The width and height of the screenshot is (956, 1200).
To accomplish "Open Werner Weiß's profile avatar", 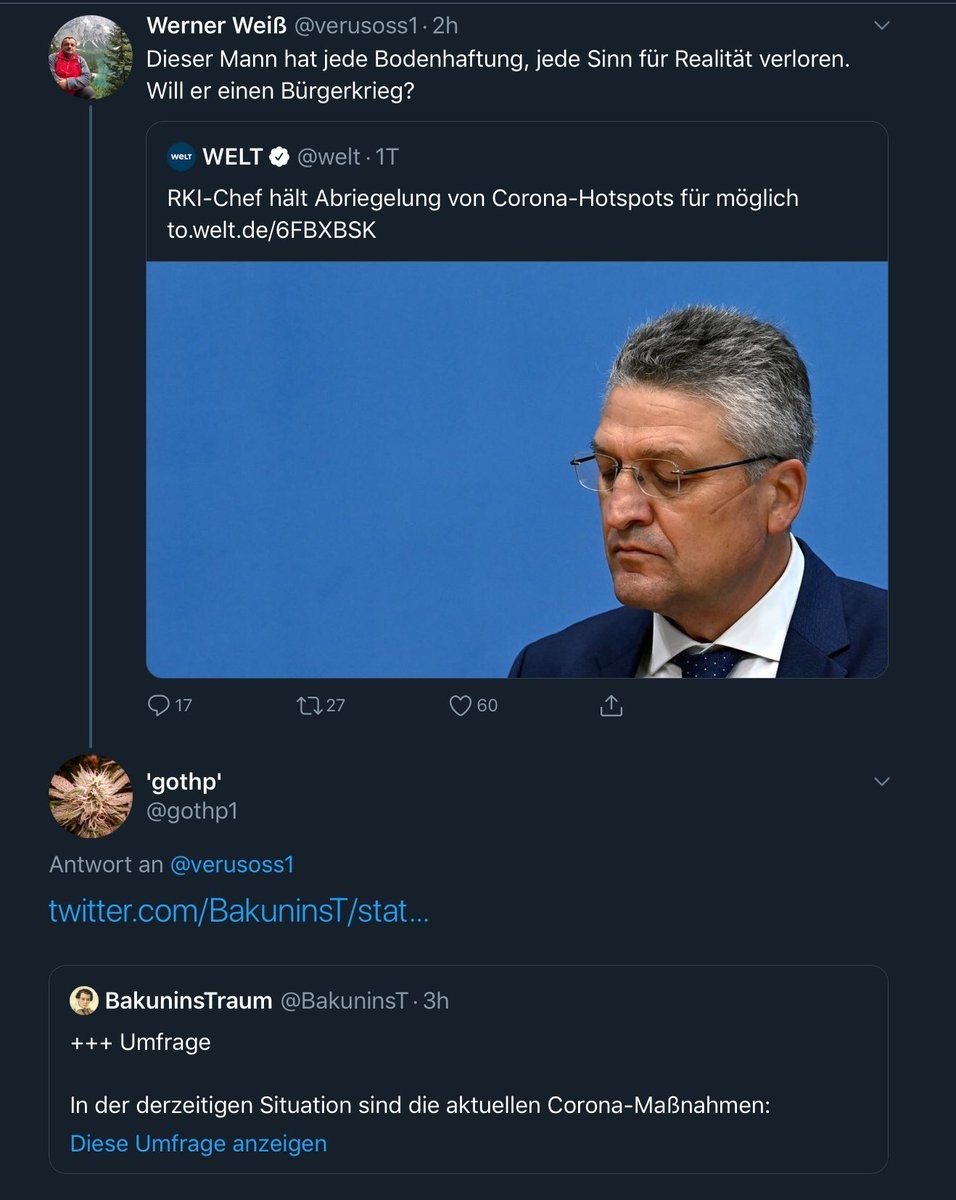I will click(x=90, y=57).
